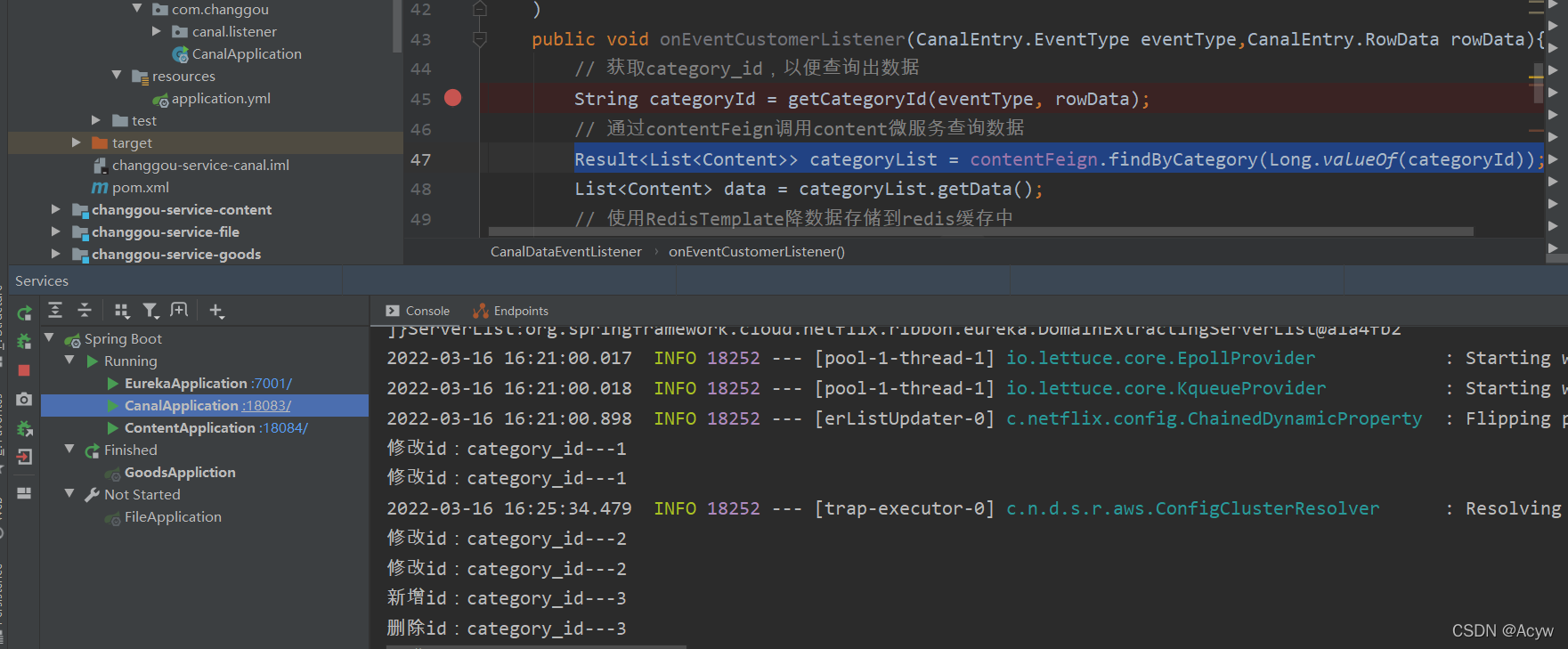
Task: Select pom.xml in project tree
Action: [x=141, y=188]
